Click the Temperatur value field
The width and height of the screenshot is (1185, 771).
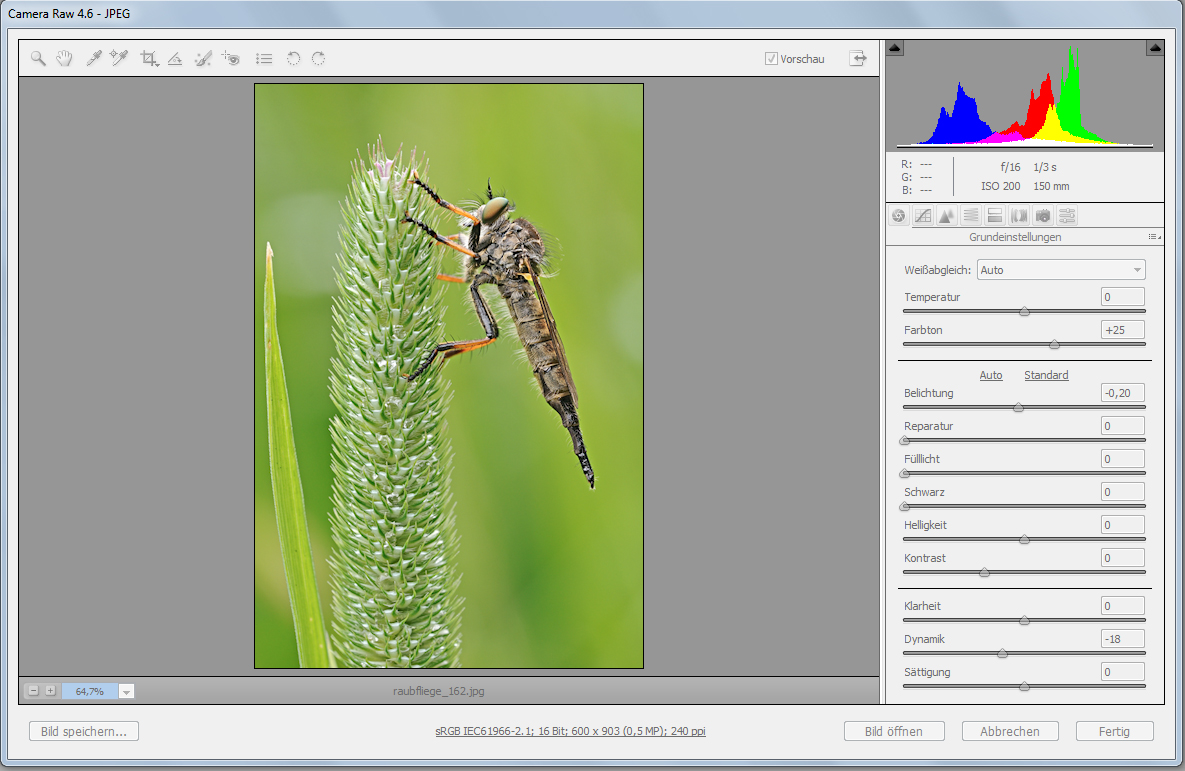(1122, 296)
